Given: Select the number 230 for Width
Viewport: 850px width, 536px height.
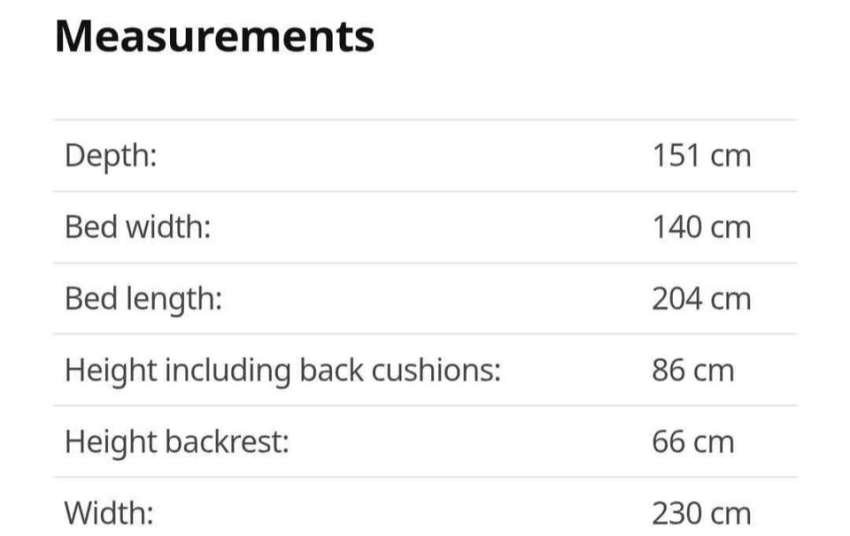Looking at the screenshot, I should click(676, 514).
